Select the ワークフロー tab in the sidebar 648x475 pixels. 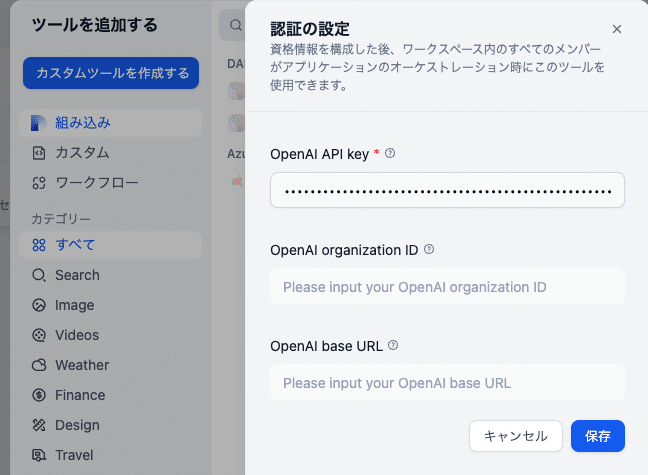click(x=110, y=183)
